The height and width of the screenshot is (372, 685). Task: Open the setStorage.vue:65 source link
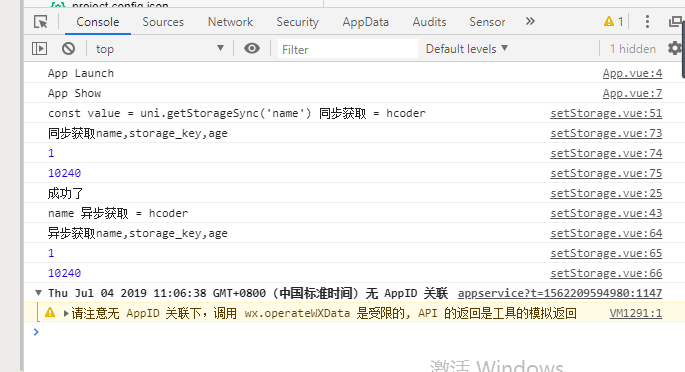[606, 253]
